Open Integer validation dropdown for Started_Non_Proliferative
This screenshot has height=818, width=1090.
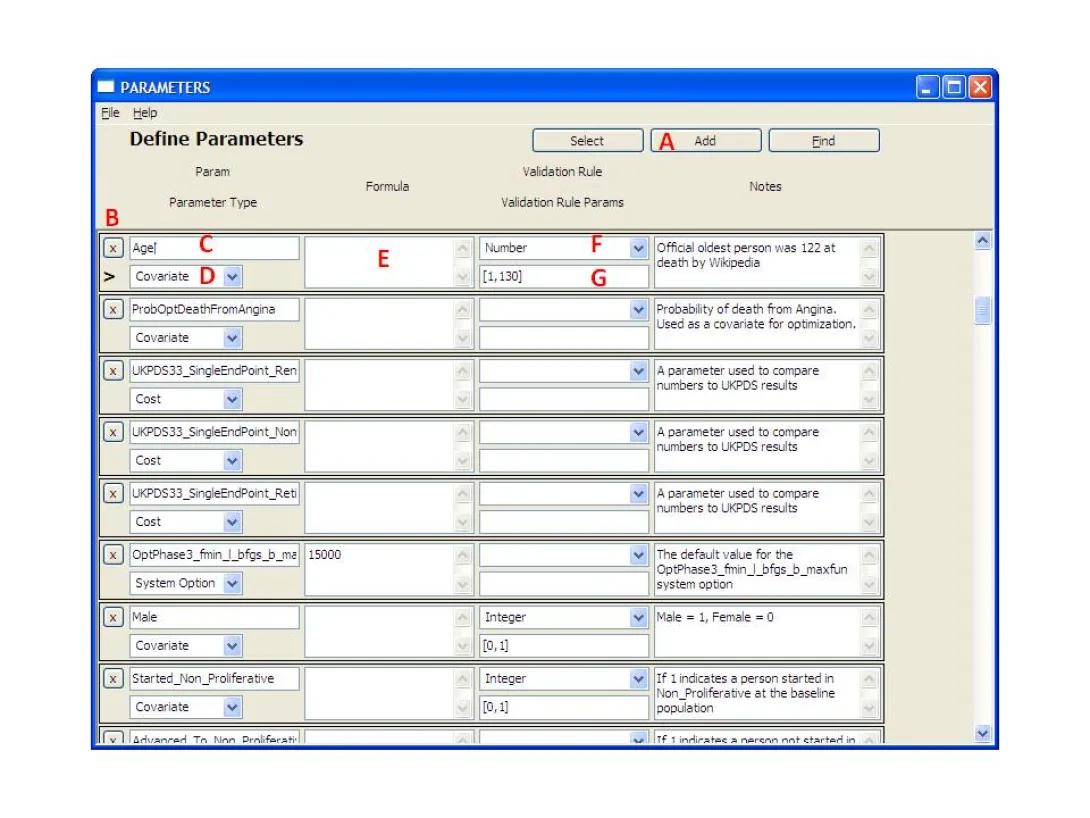click(x=638, y=678)
